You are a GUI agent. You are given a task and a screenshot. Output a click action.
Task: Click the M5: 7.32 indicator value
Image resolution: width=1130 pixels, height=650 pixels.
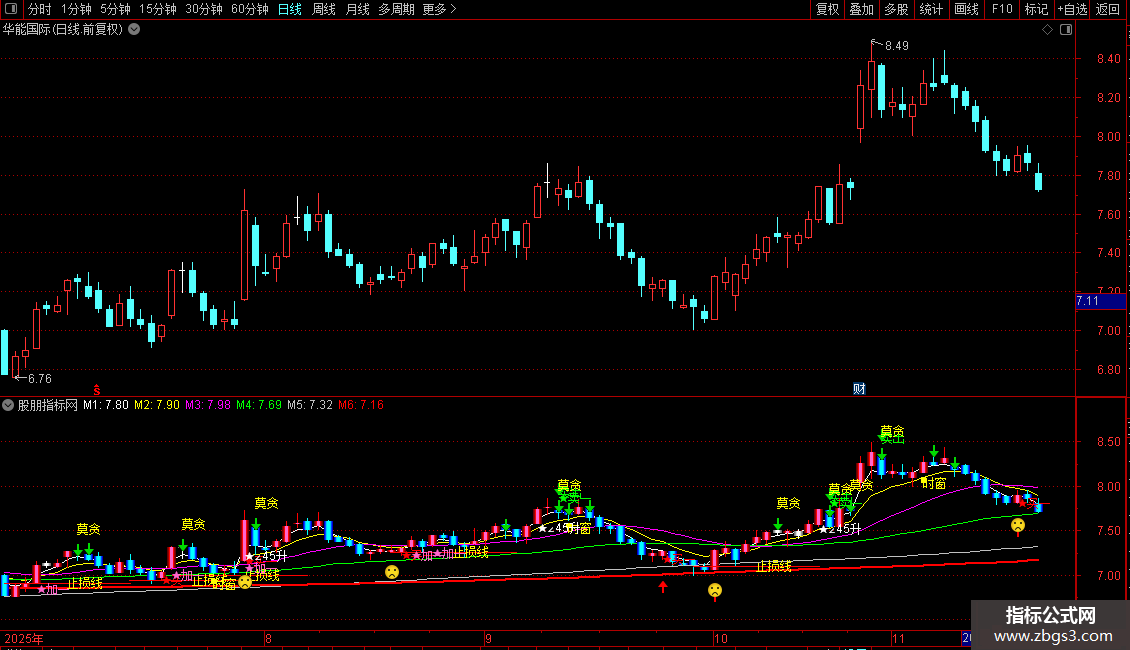[x=310, y=405]
